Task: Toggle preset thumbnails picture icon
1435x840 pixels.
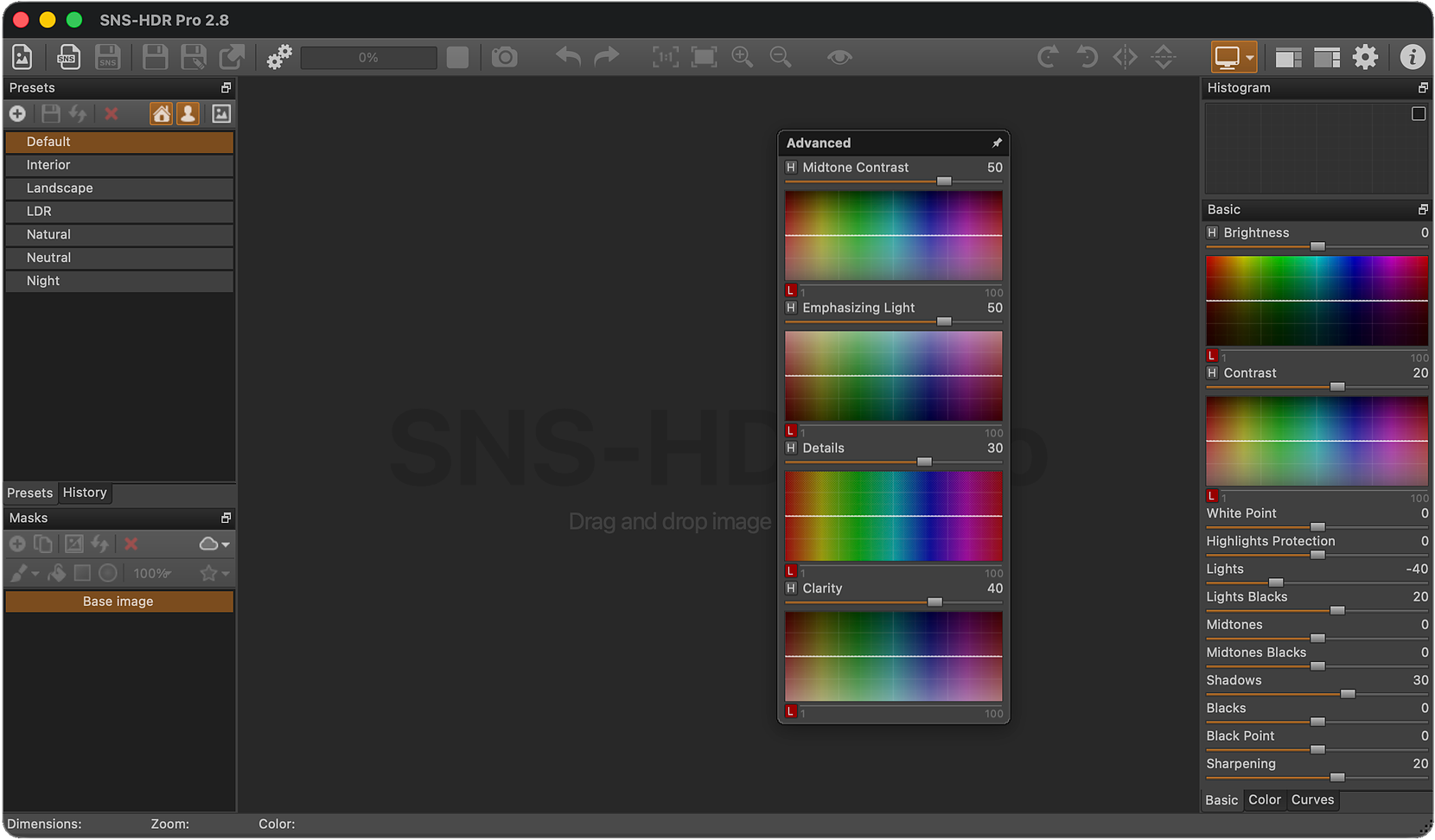Action: pyautogui.click(x=221, y=113)
